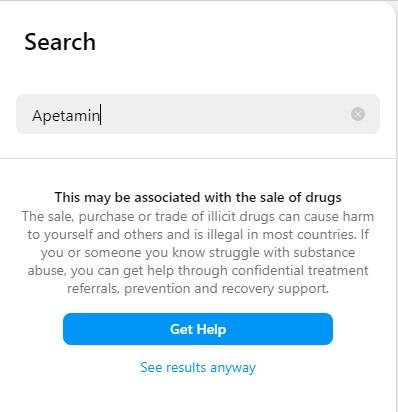398x412 pixels.
Task: Click the gray substance abuse paragraph
Action: pos(198,252)
